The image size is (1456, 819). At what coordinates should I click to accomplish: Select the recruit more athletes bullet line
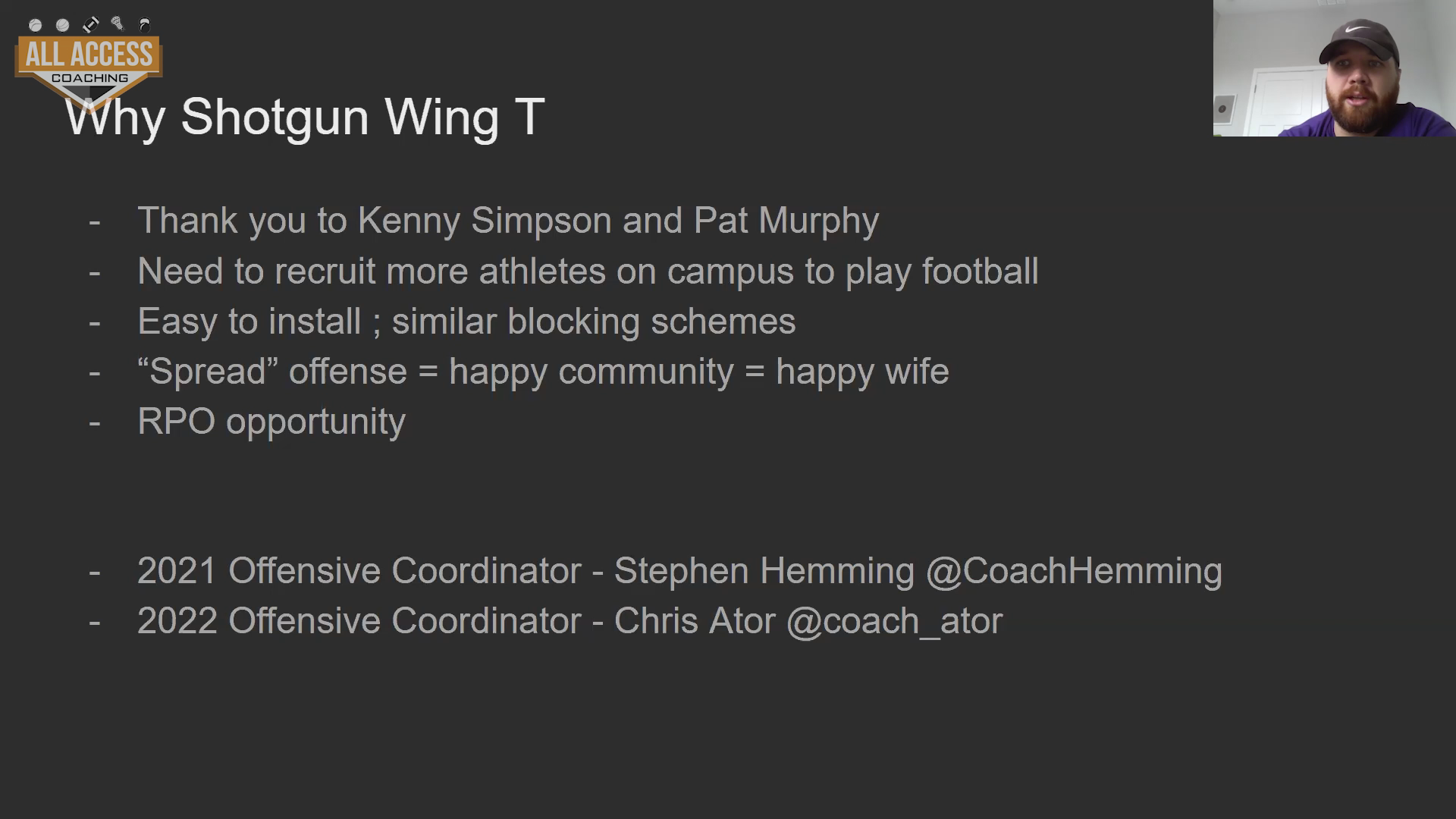point(588,271)
